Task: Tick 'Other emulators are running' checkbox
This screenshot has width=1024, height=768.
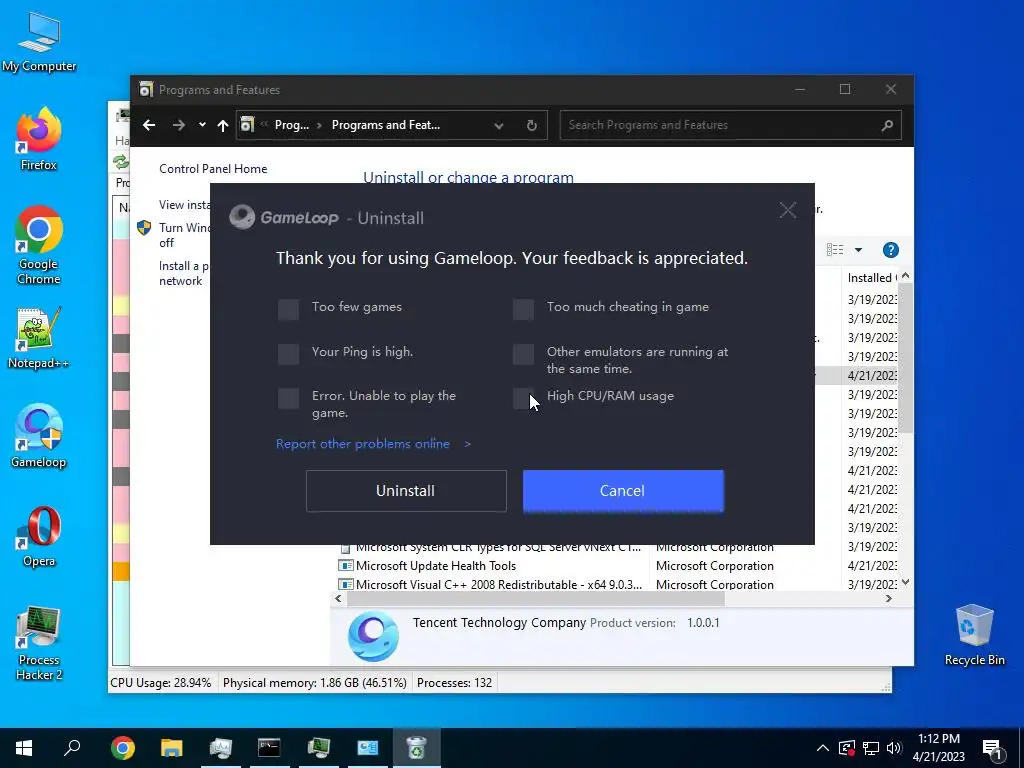Action: pyautogui.click(x=523, y=354)
